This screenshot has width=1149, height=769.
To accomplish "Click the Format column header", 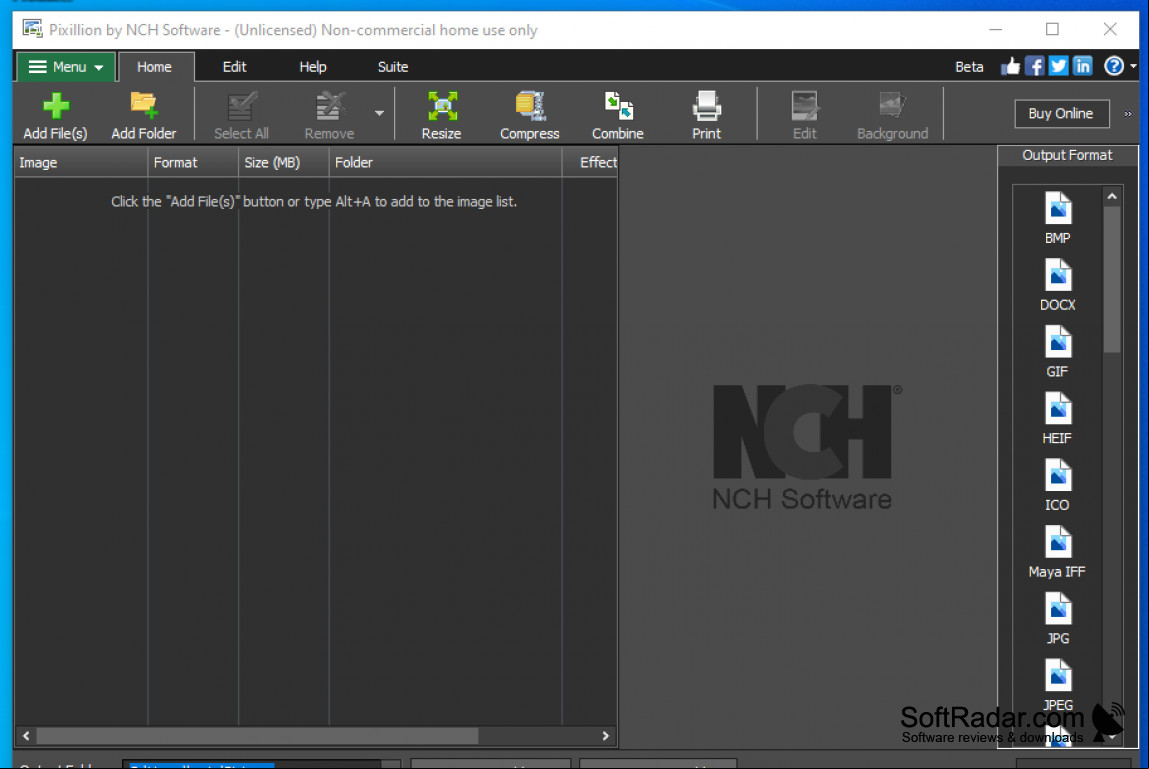I will point(193,163).
